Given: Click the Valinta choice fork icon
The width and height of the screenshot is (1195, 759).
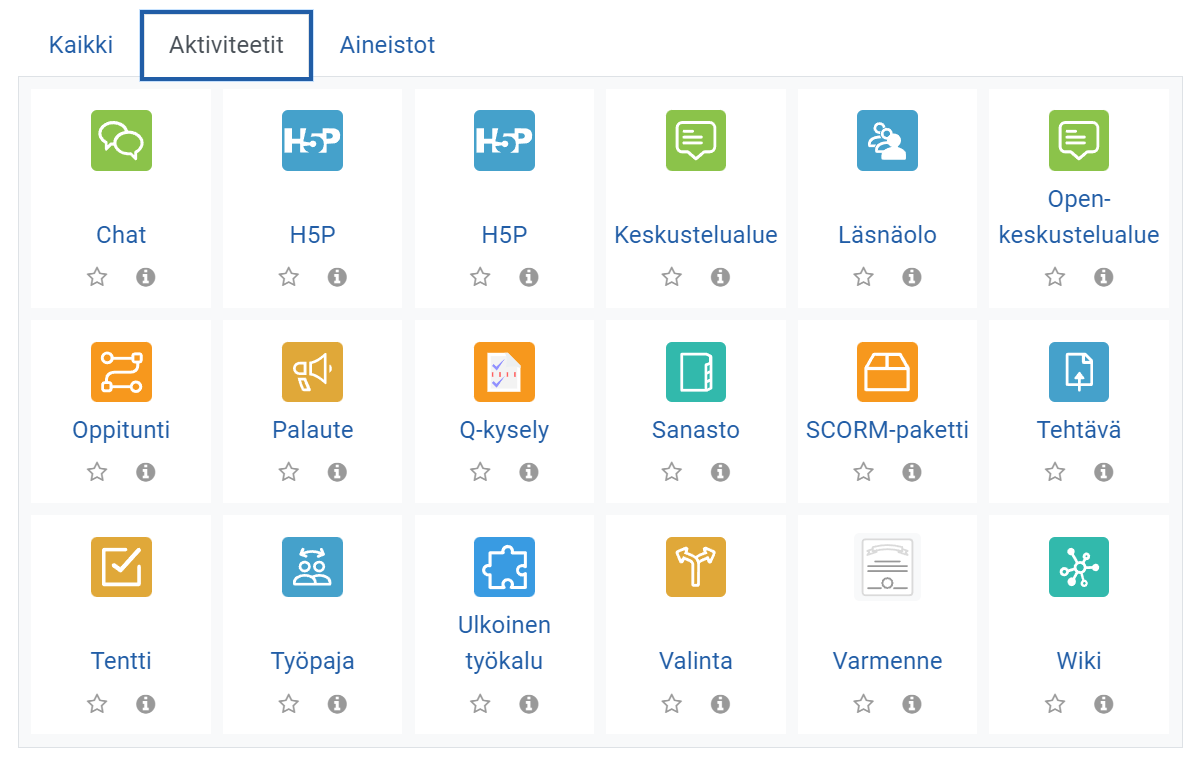Looking at the screenshot, I should click(x=696, y=567).
